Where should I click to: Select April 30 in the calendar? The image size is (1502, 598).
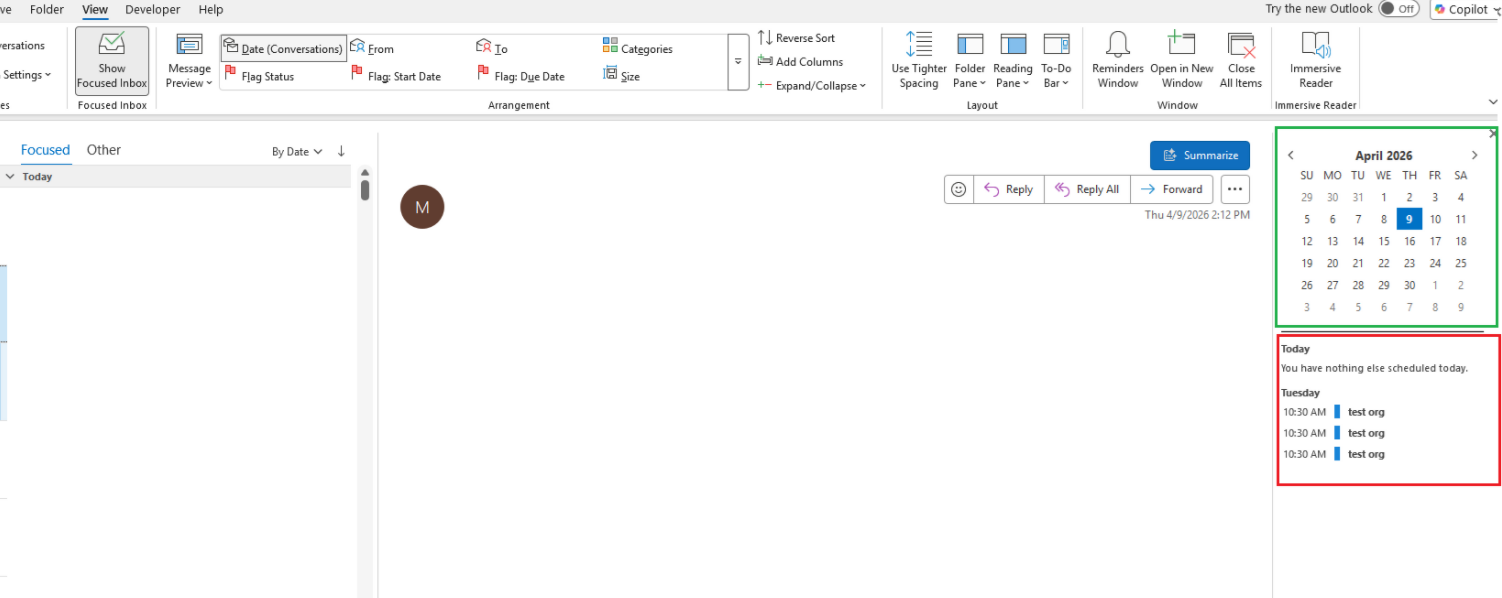(1409, 285)
